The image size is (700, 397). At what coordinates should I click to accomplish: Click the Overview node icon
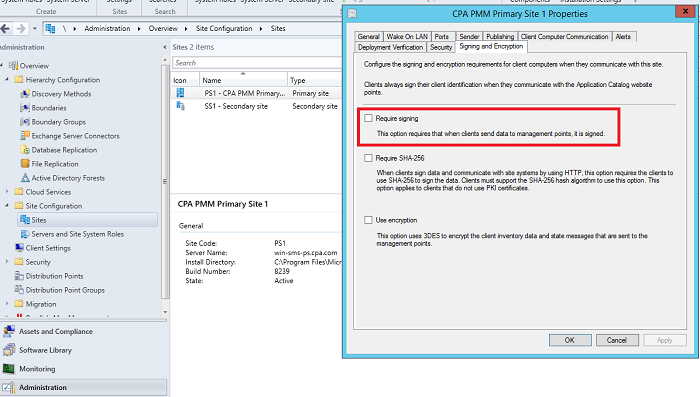pos(13,66)
